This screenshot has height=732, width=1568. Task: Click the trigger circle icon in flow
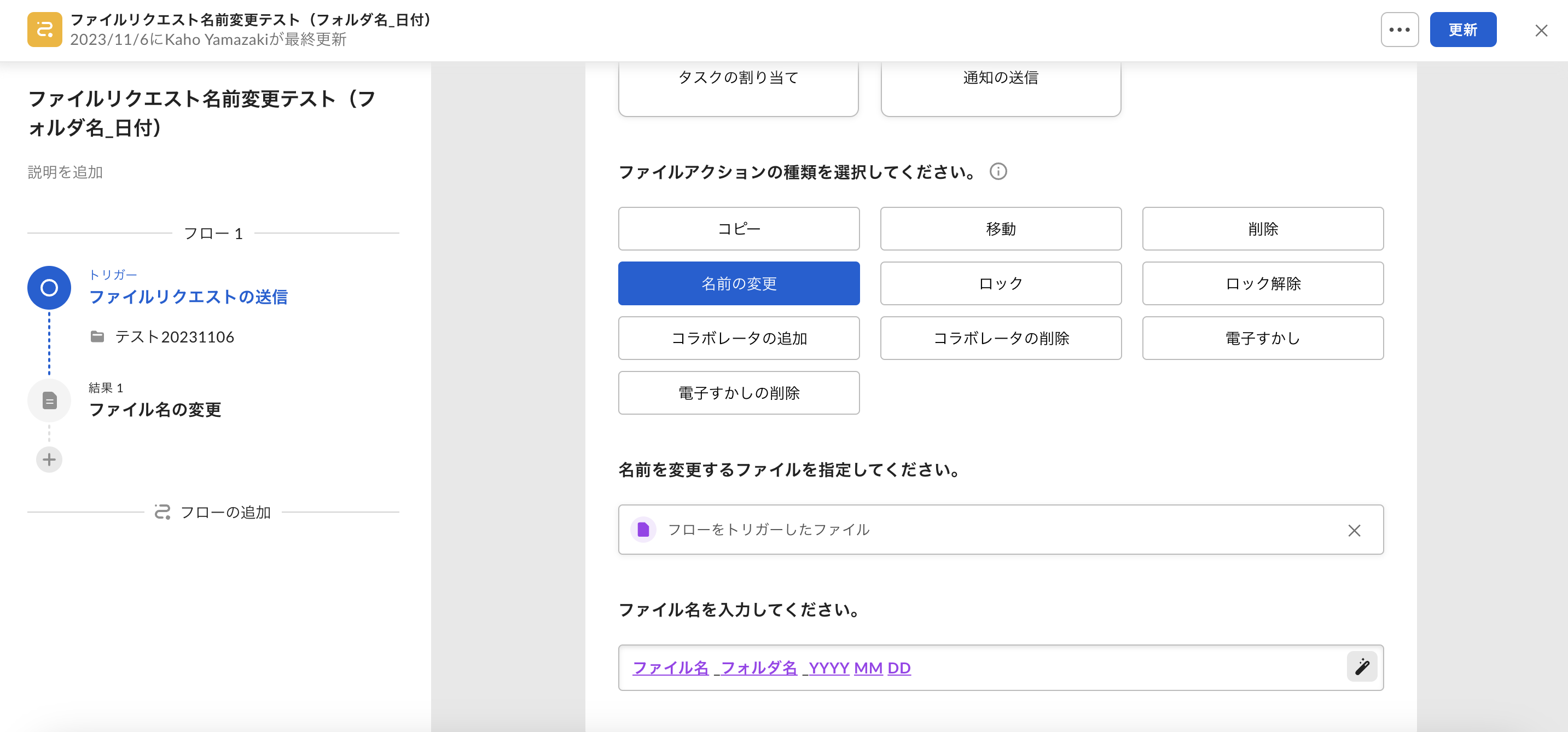coord(49,287)
